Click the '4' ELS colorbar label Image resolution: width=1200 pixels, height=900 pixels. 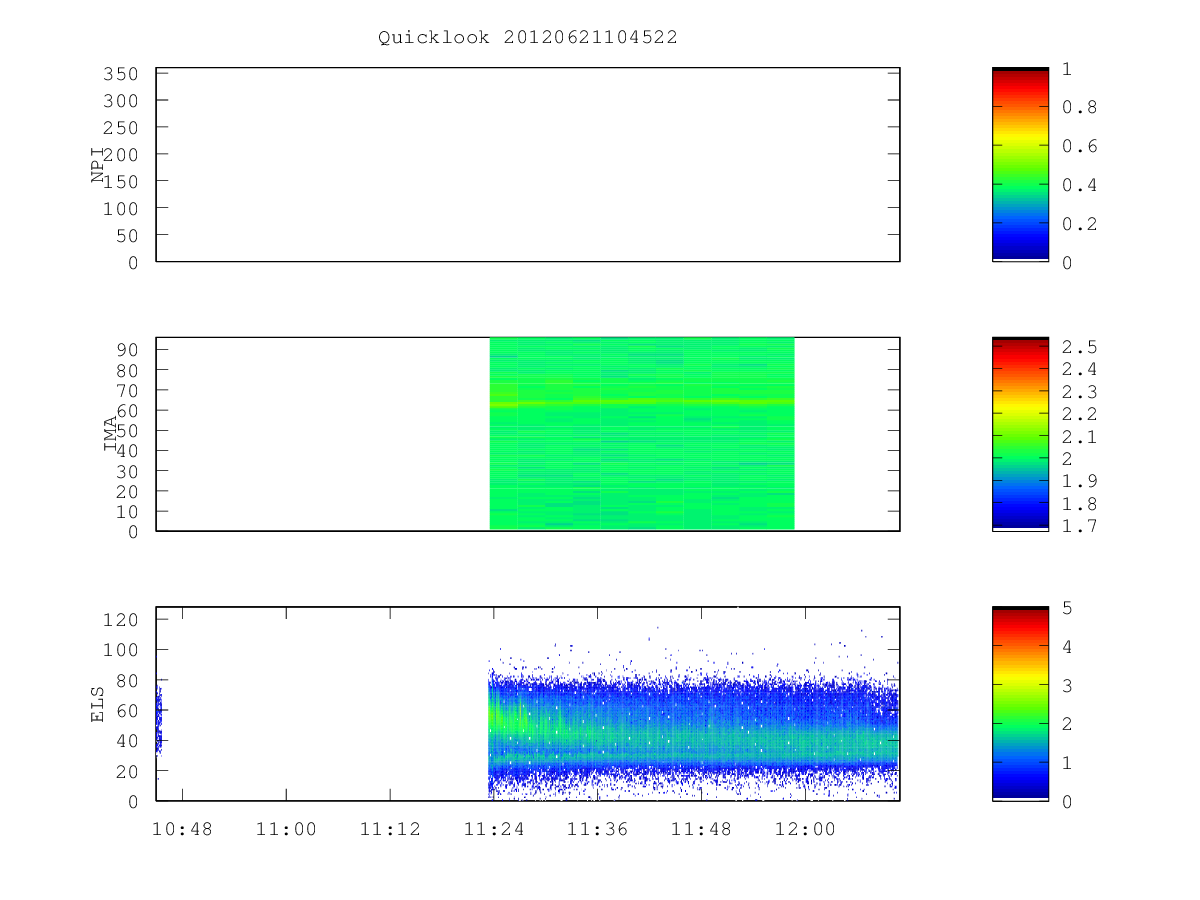click(1067, 647)
